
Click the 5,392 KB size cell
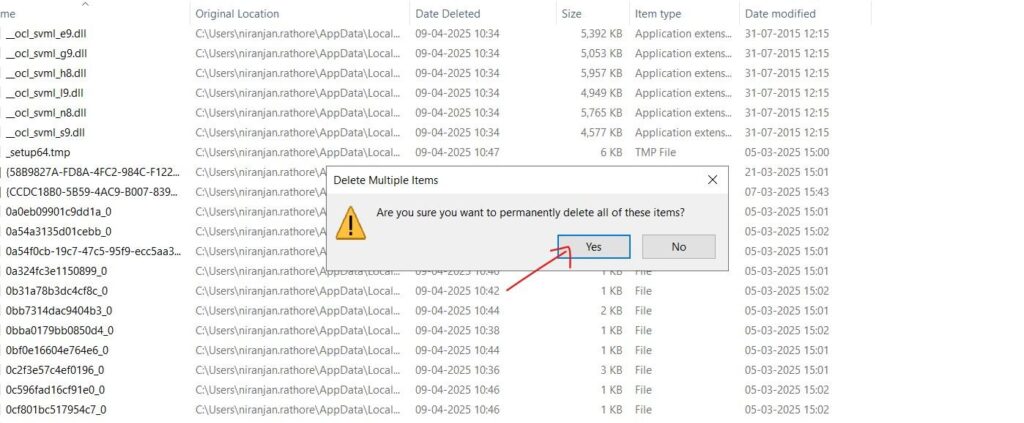coord(601,34)
